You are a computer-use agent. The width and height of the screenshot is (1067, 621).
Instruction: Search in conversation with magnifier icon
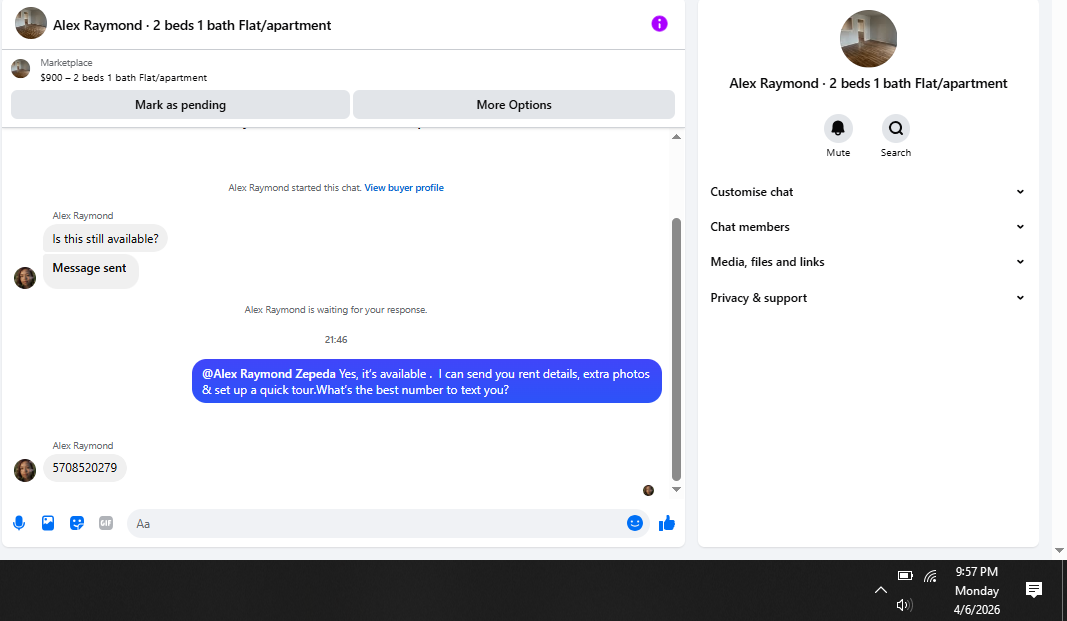click(896, 128)
